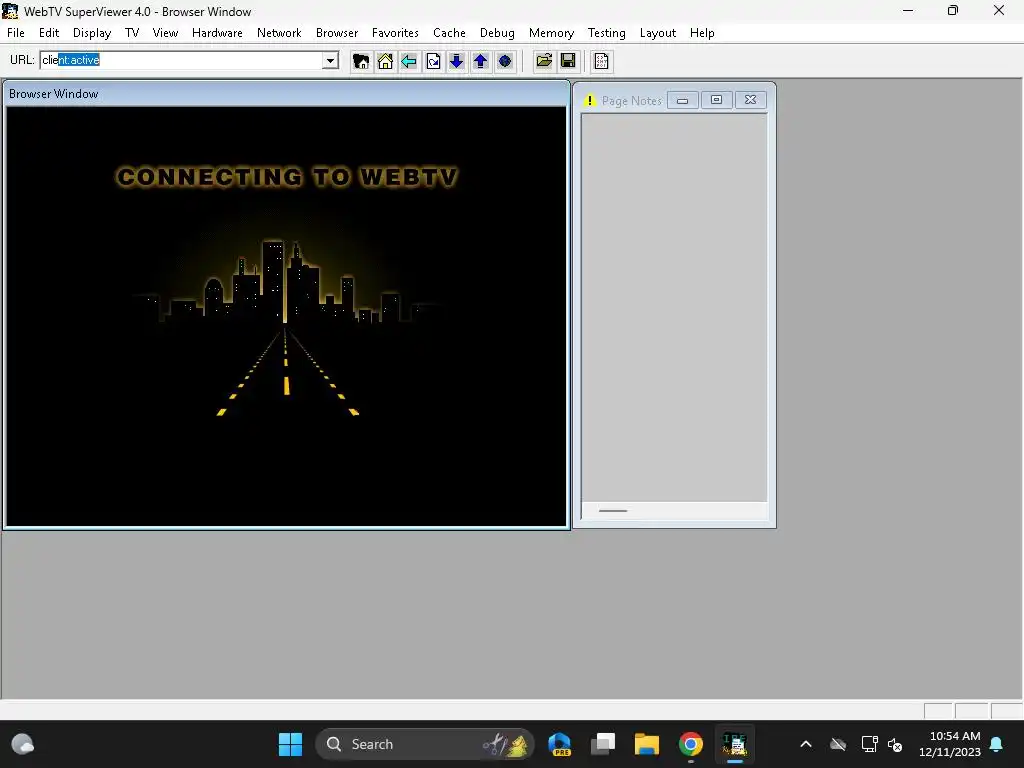Click the yellow warning icon in Page Notes

[x=590, y=101]
